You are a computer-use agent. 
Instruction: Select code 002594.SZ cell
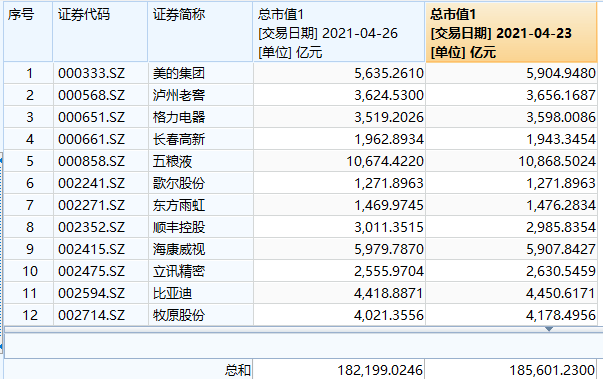click(x=100, y=293)
